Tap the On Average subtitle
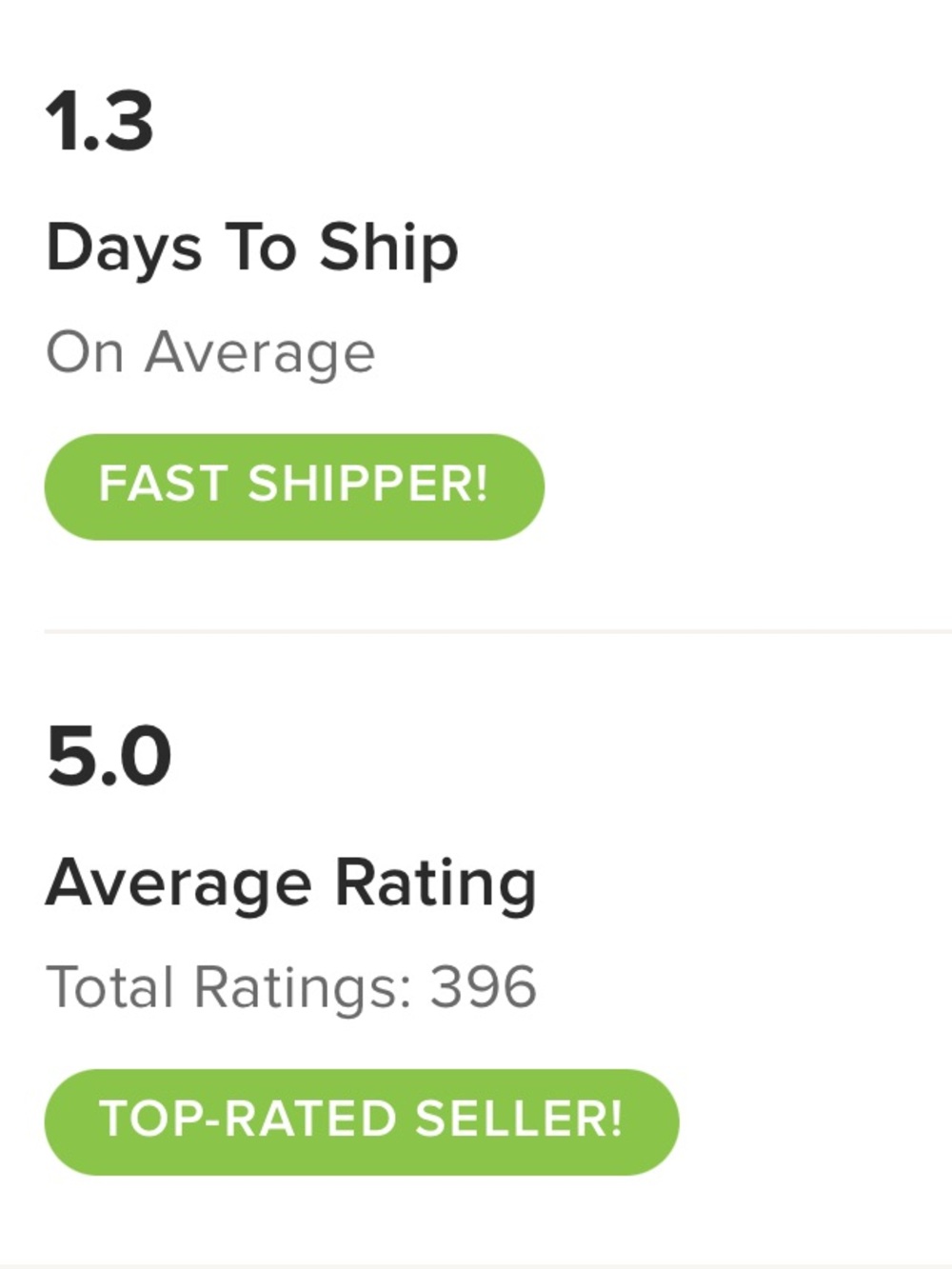The width and height of the screenshot is (952, 1269). click(x=210, y=352)
